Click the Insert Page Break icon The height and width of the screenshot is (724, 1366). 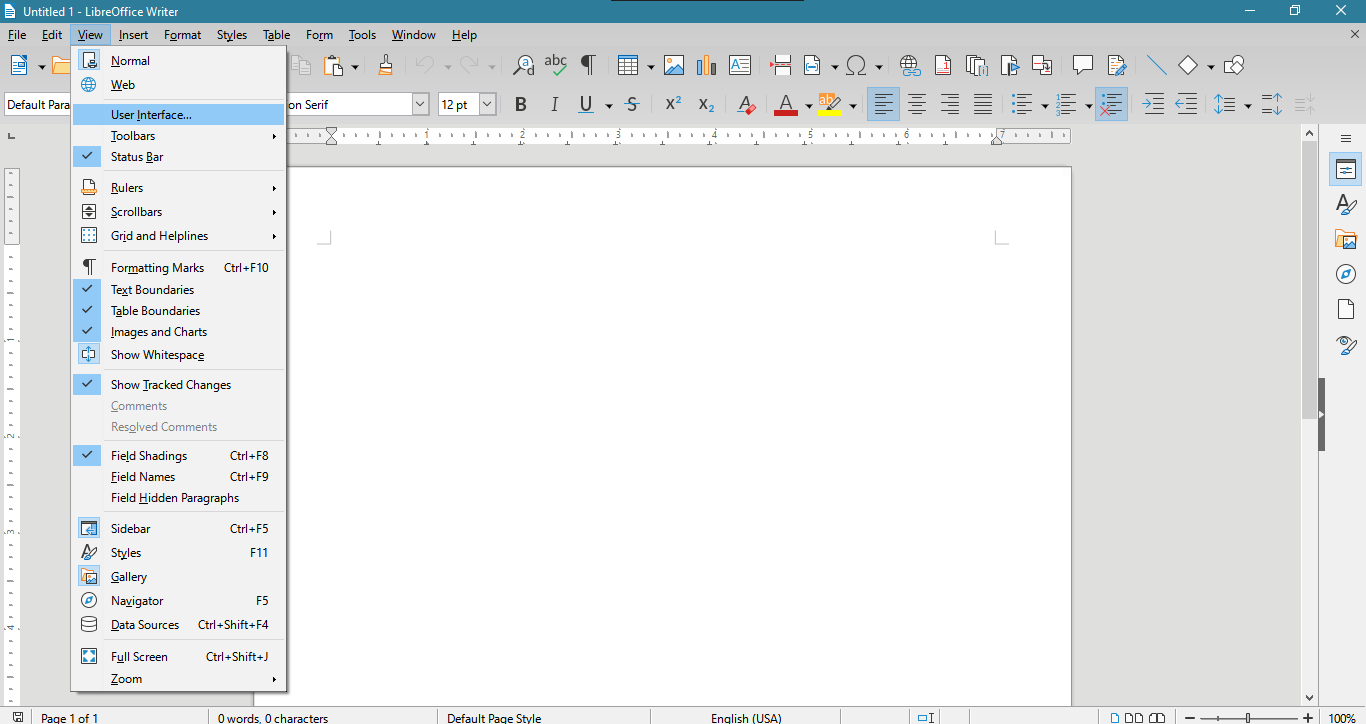[x=781, y=65]
